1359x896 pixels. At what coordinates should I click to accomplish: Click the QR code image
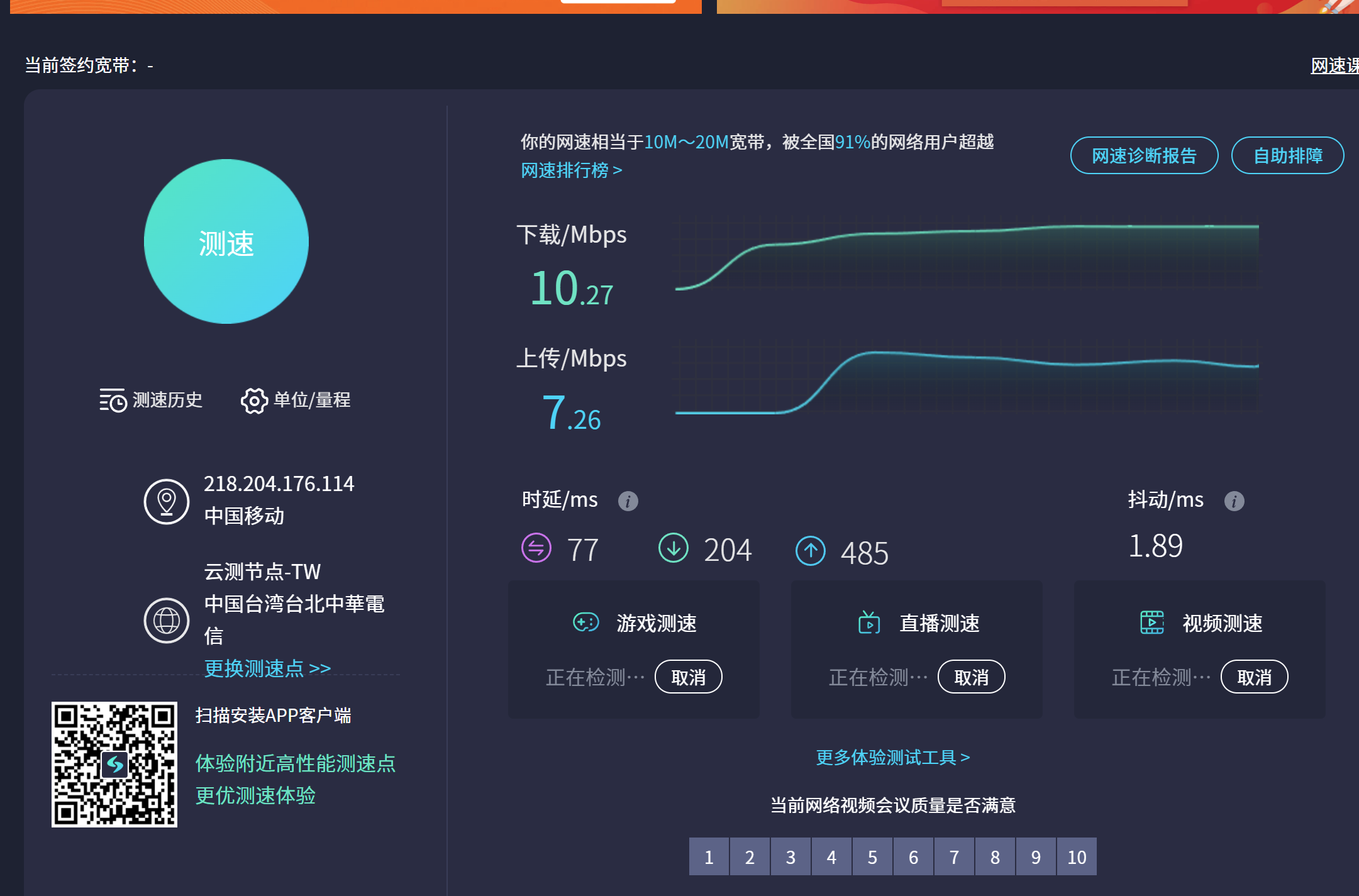pyautogui.click(x=114, y=764)
